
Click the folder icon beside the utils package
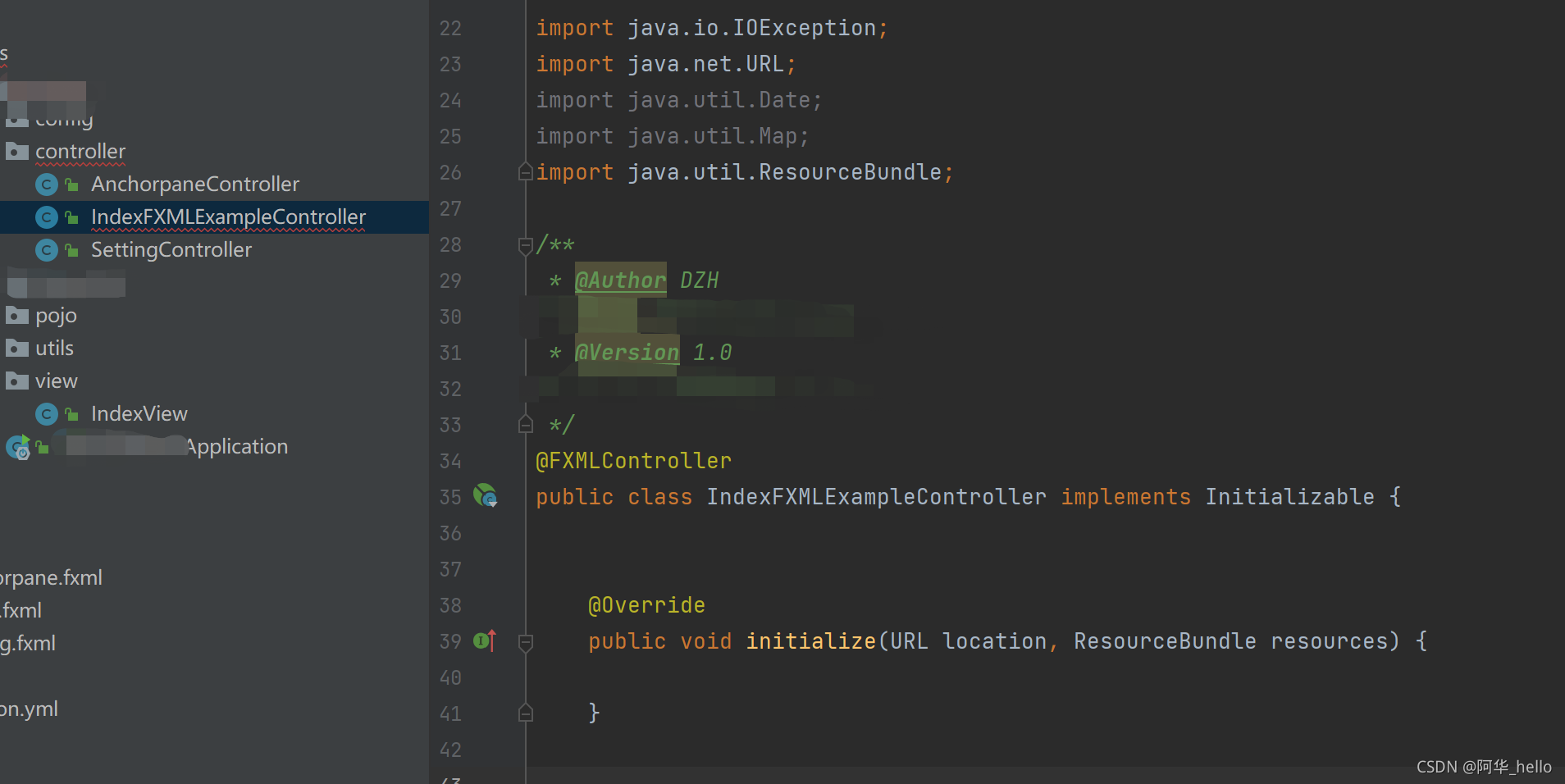[x=16, y=349]
